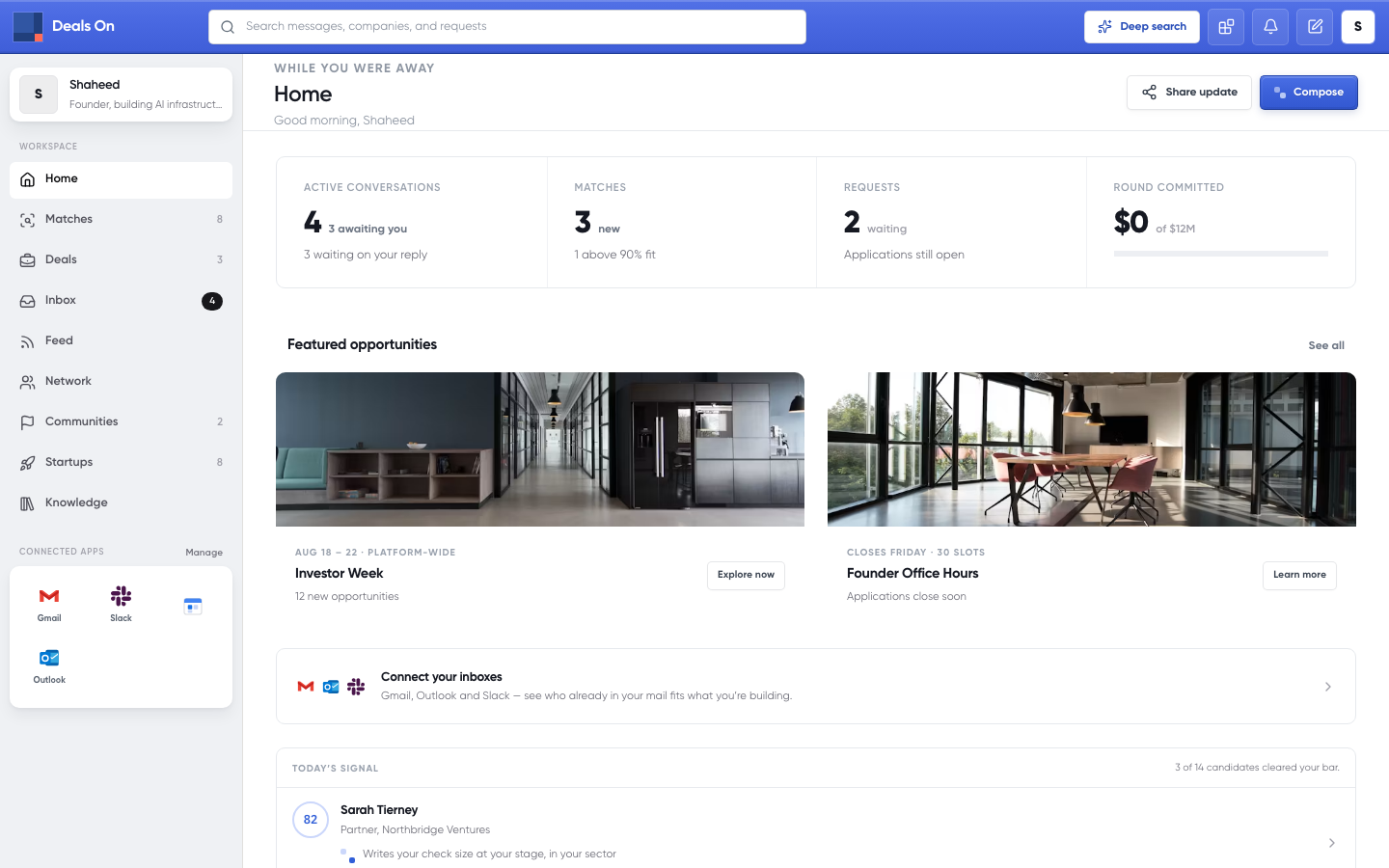Click the Round Committed progress bar
This screenshot has height=868, width=1389.
(x=1221, y=254)
